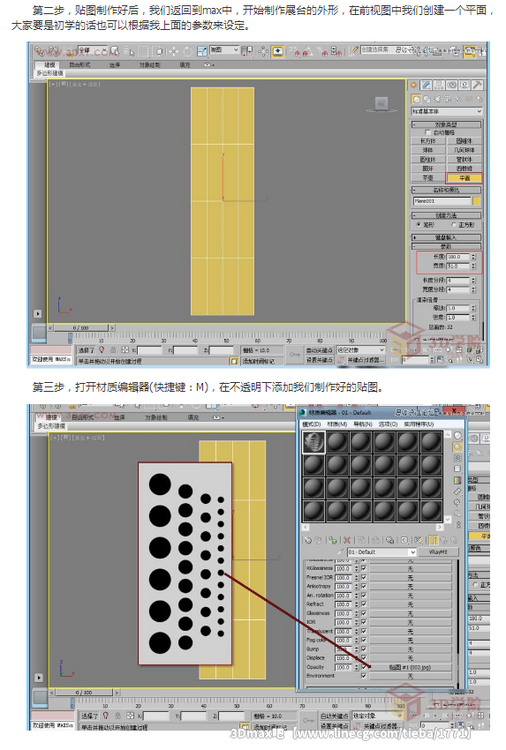Select the 正方形 radio button in first screenshot

[453, 224]
